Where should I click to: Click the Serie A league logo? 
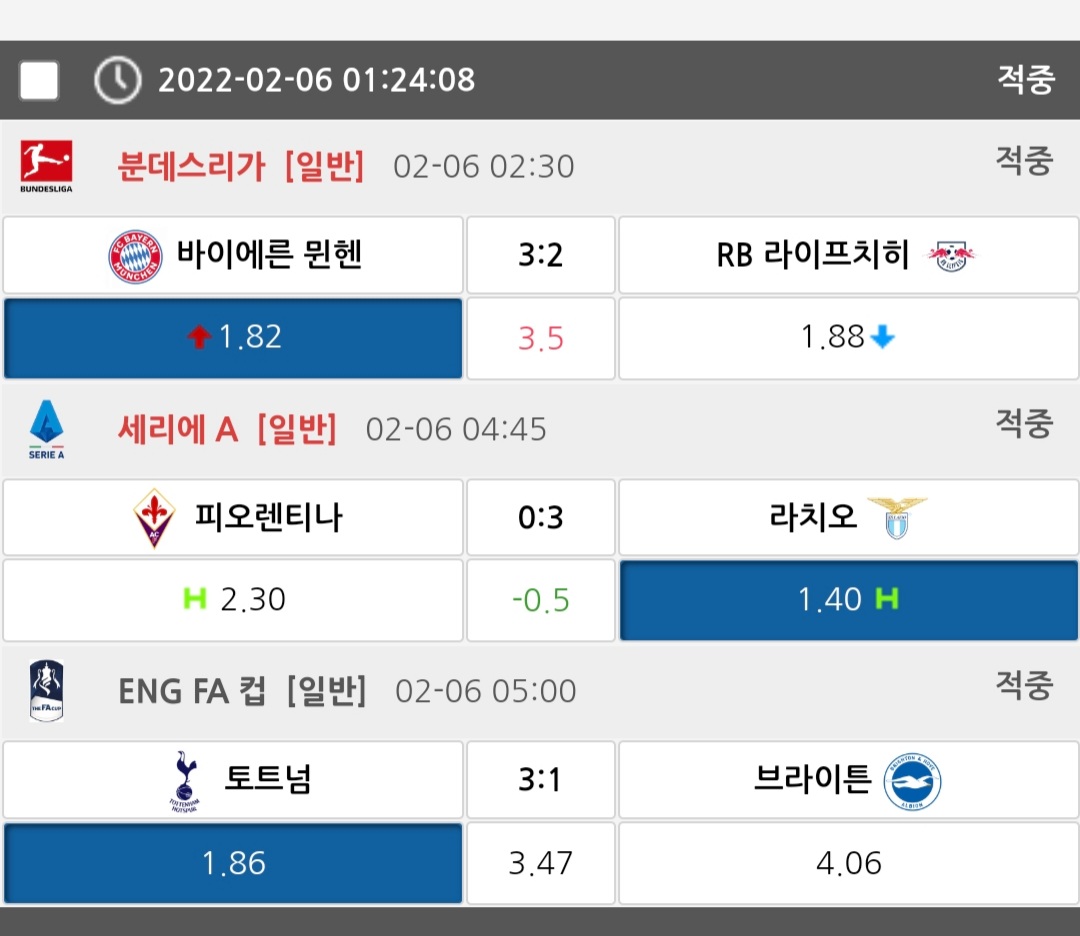pyautogui.click(x=46, y=429)
